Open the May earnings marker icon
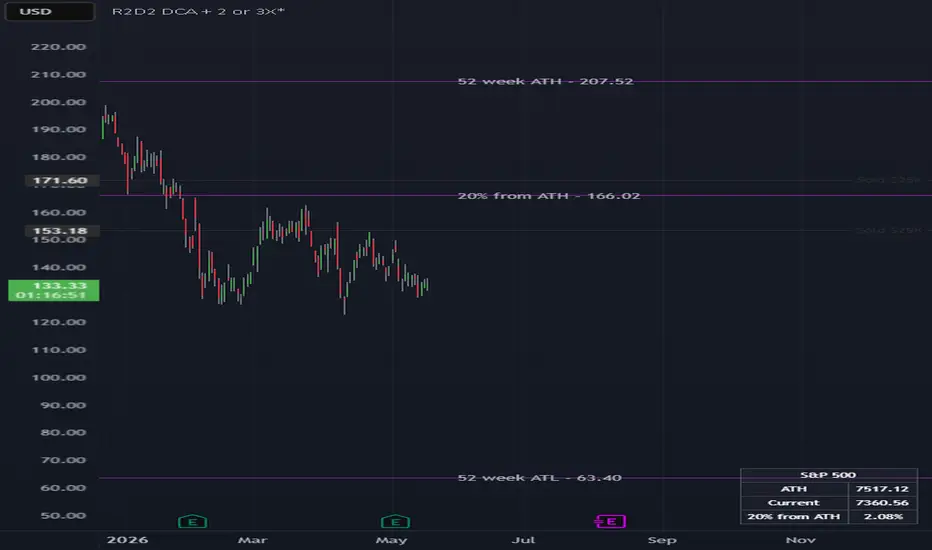Image resolution: width=932 pixels, height=550 pixels. pos(395,521)
